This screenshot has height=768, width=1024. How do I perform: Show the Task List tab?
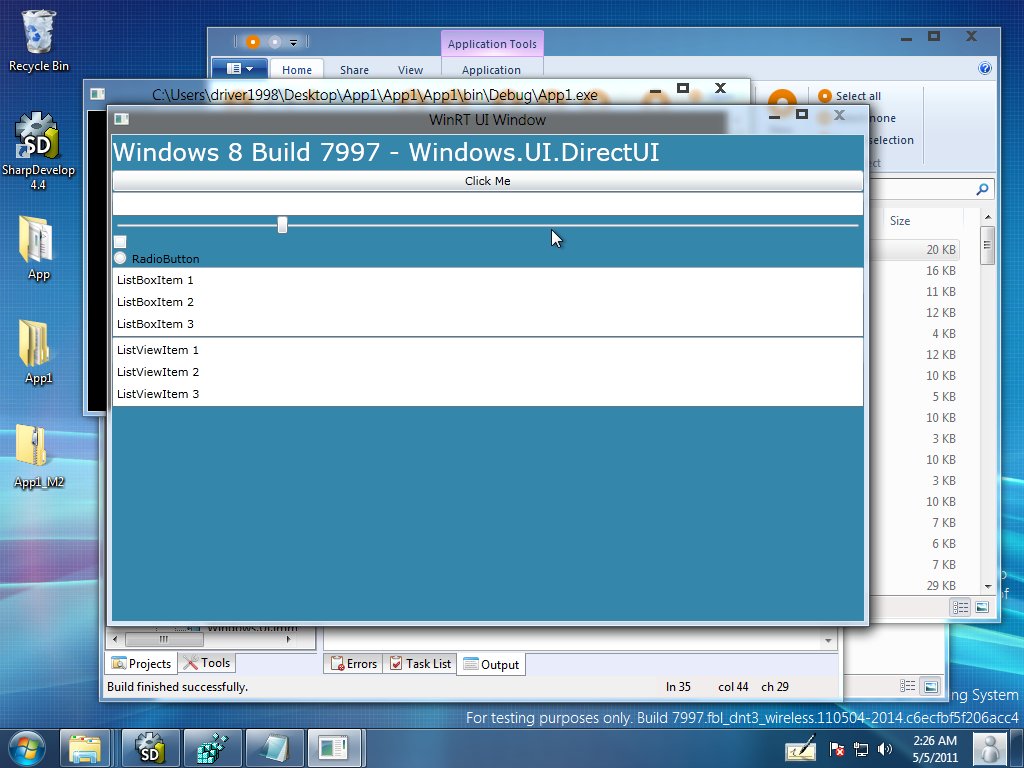point(420,664)
